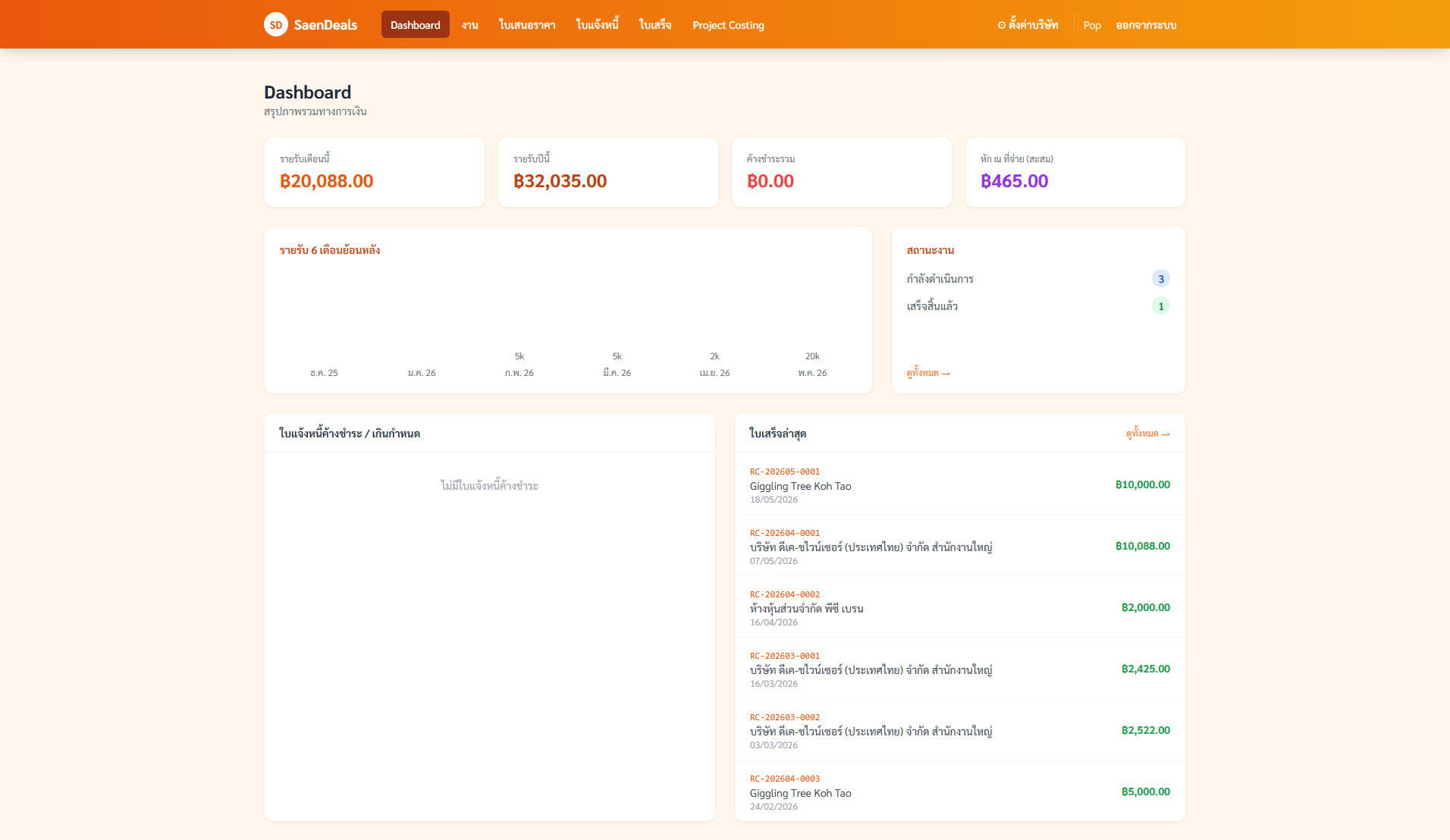Open the งาน menu item
Viewport: 1450px width, 840px height.
coord(470,25)
